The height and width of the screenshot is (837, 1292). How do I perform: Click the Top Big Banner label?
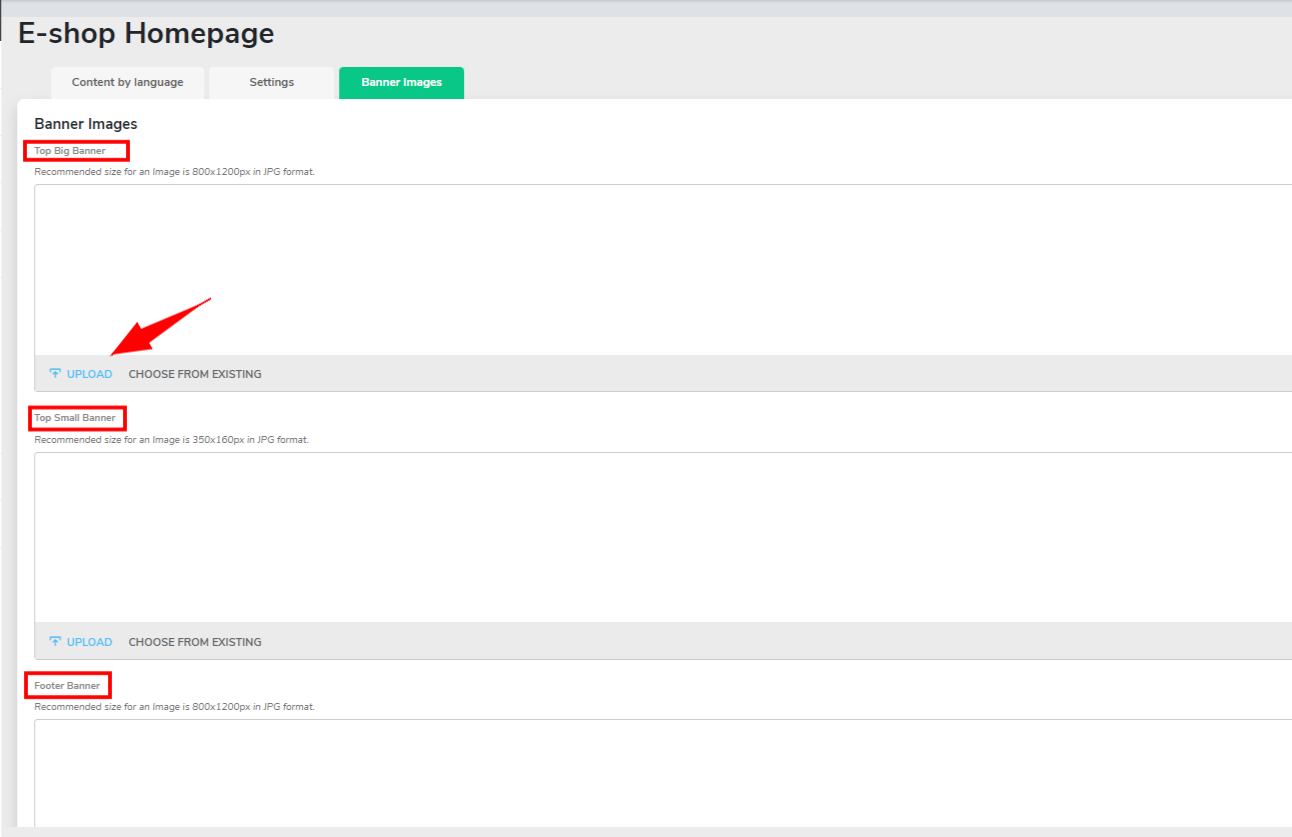70,151
